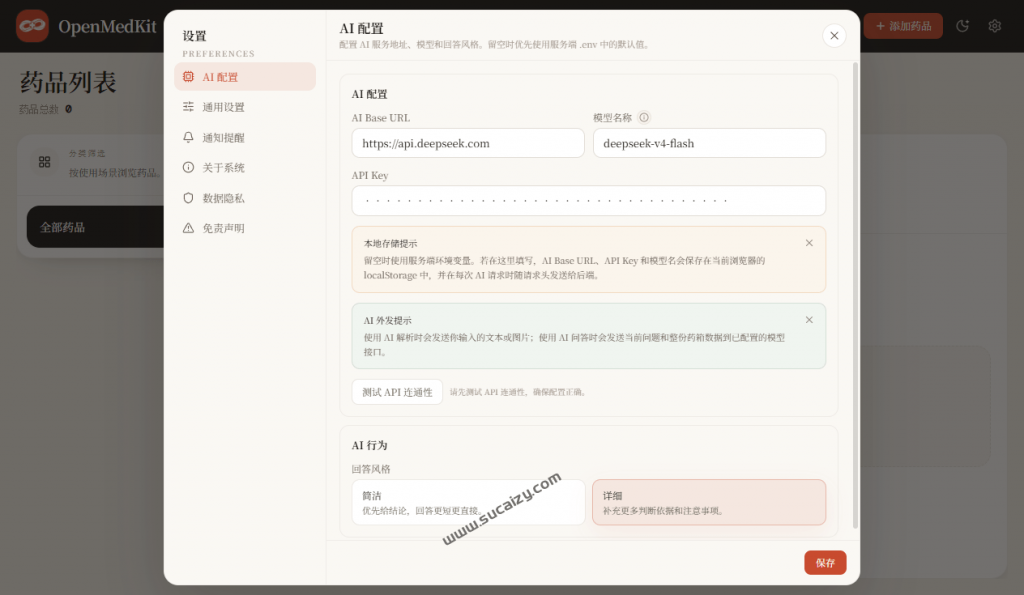Click the 关于系统 info icon
1024x595 pixels.
[188, 167]
